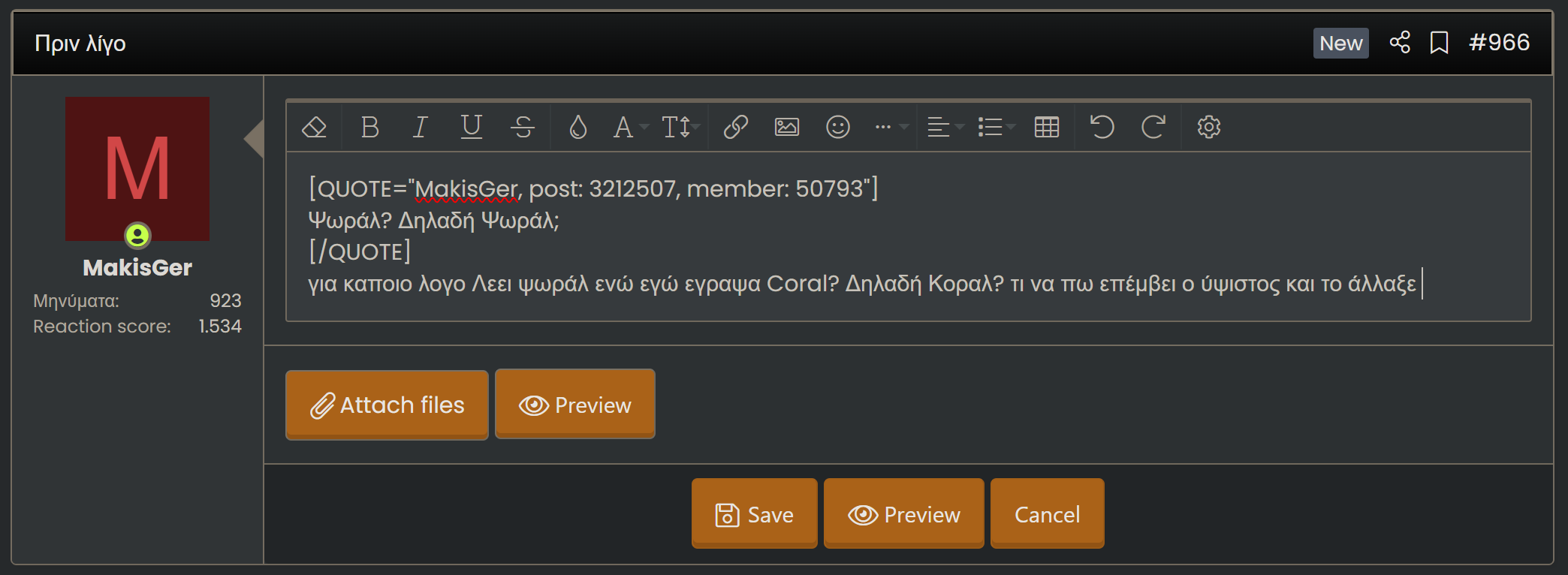
Task: Insert a link using chain icon
Action: click(x=735, y=127)
